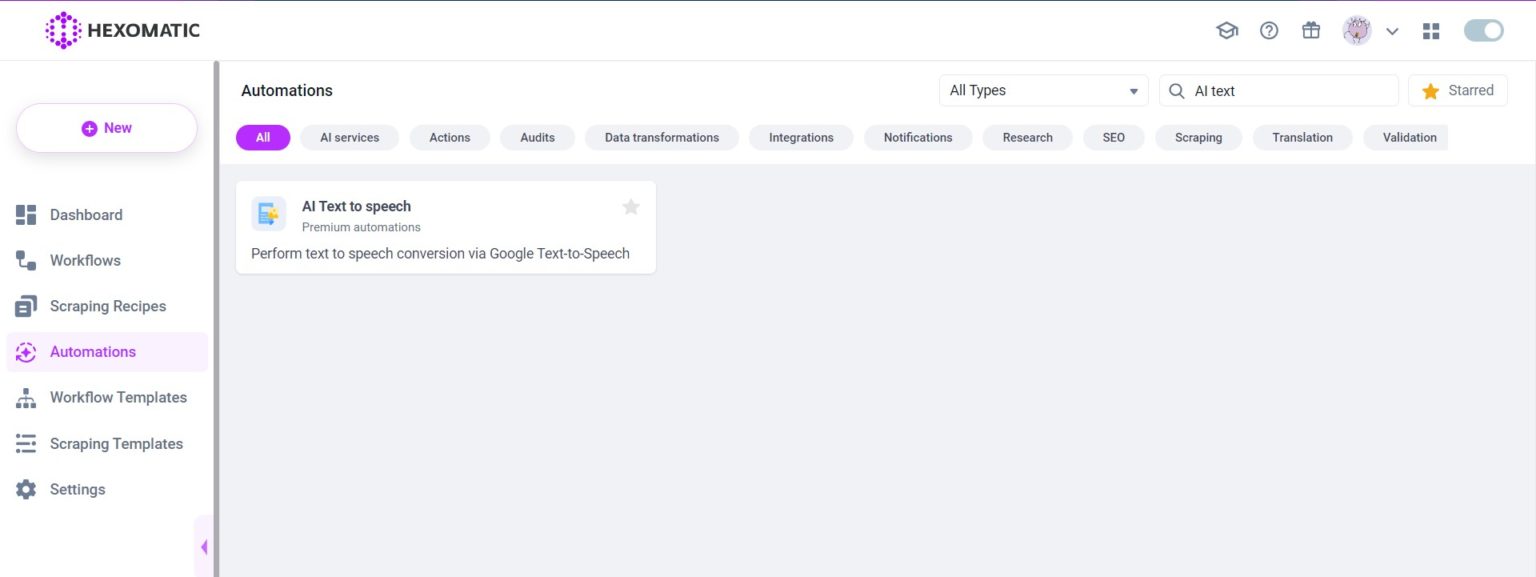Click the gift promotions icon
The width and height of the screenshot is (1536, 577).
point(1310,30)
